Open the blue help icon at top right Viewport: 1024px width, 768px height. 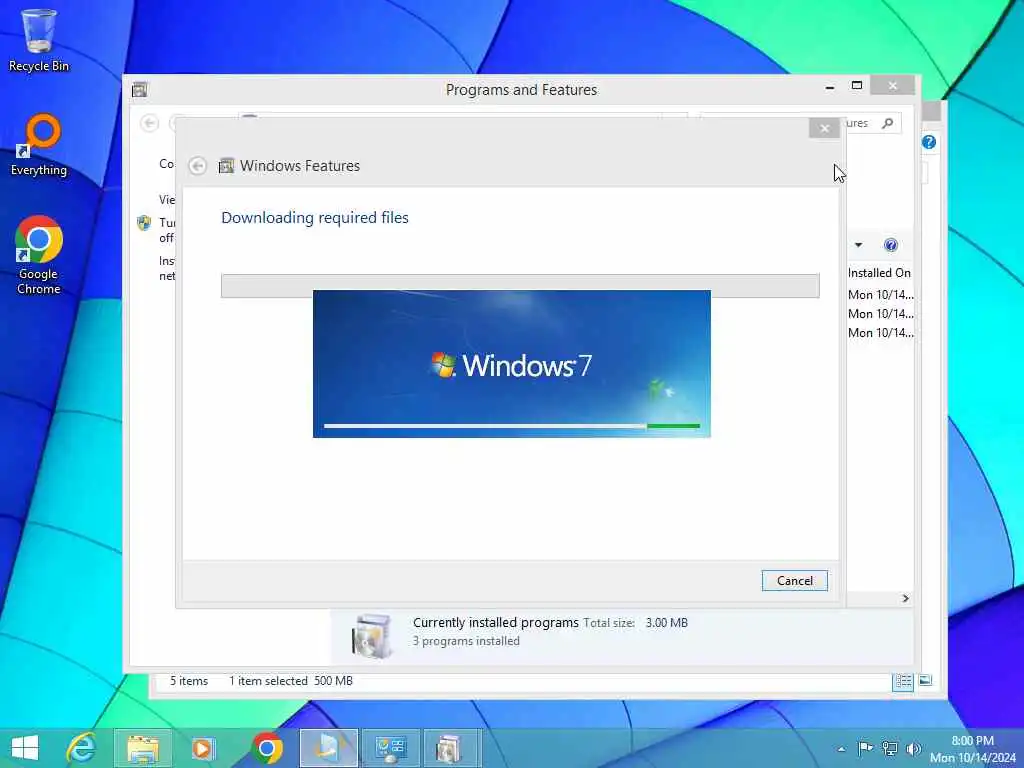(929, 142)
